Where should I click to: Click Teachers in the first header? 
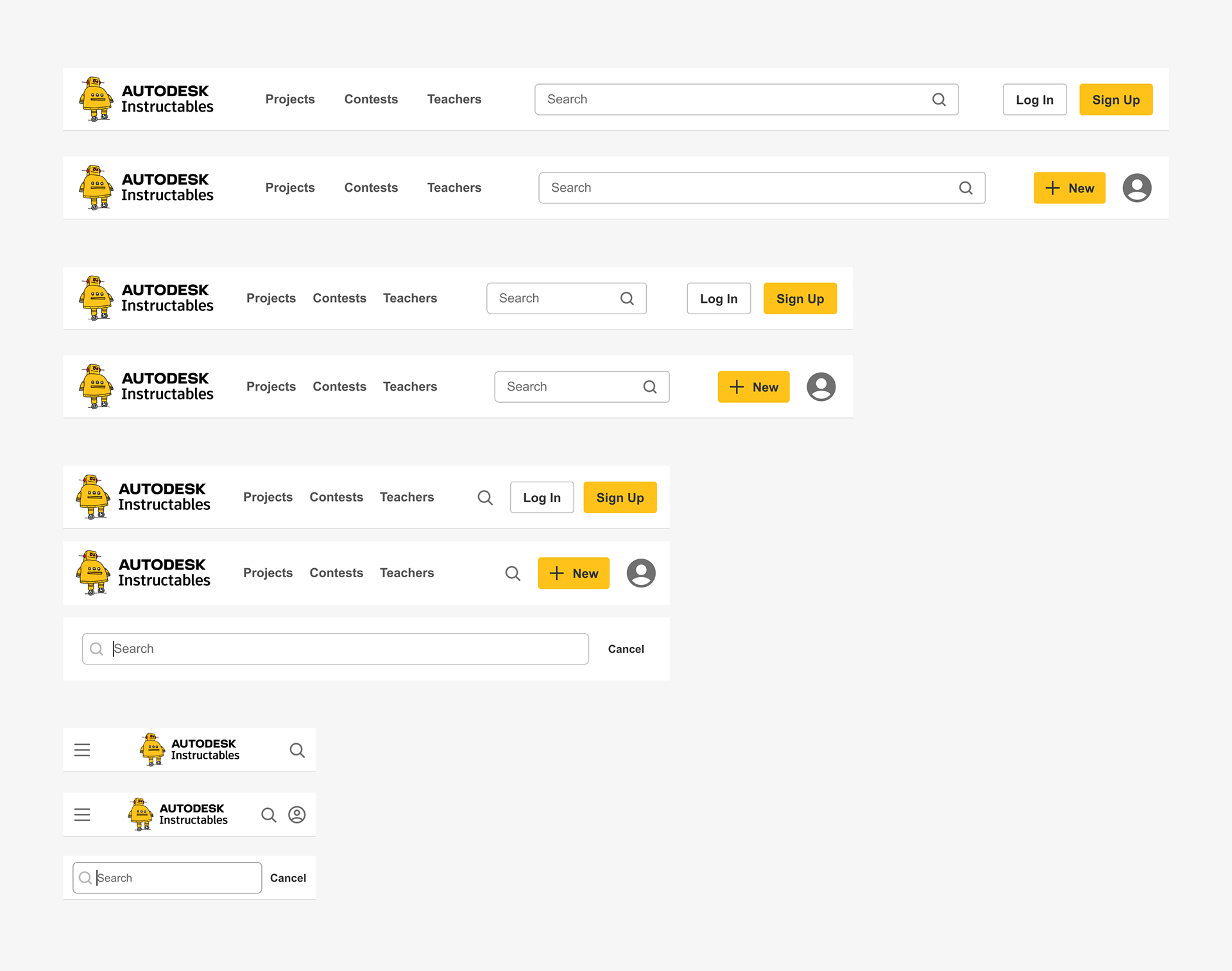click(x=454, y=99)
